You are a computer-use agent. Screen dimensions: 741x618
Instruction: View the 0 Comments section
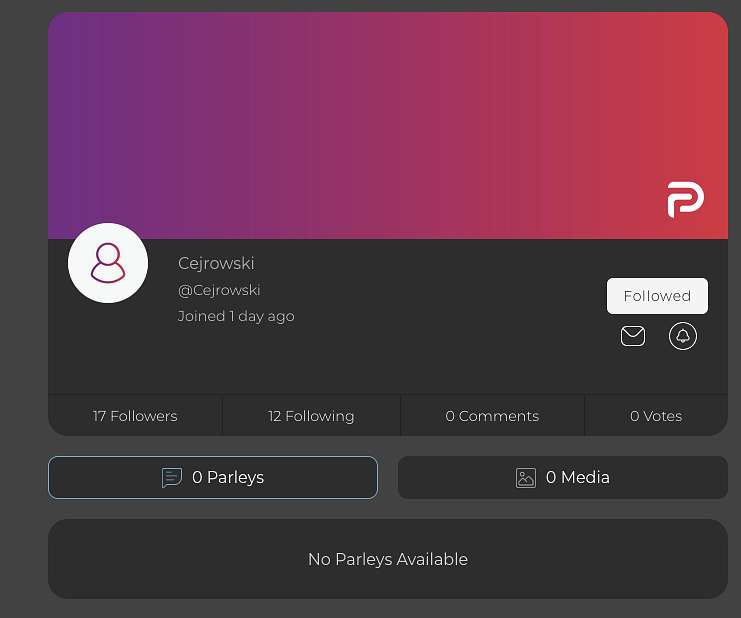click(x=492, y=416)
